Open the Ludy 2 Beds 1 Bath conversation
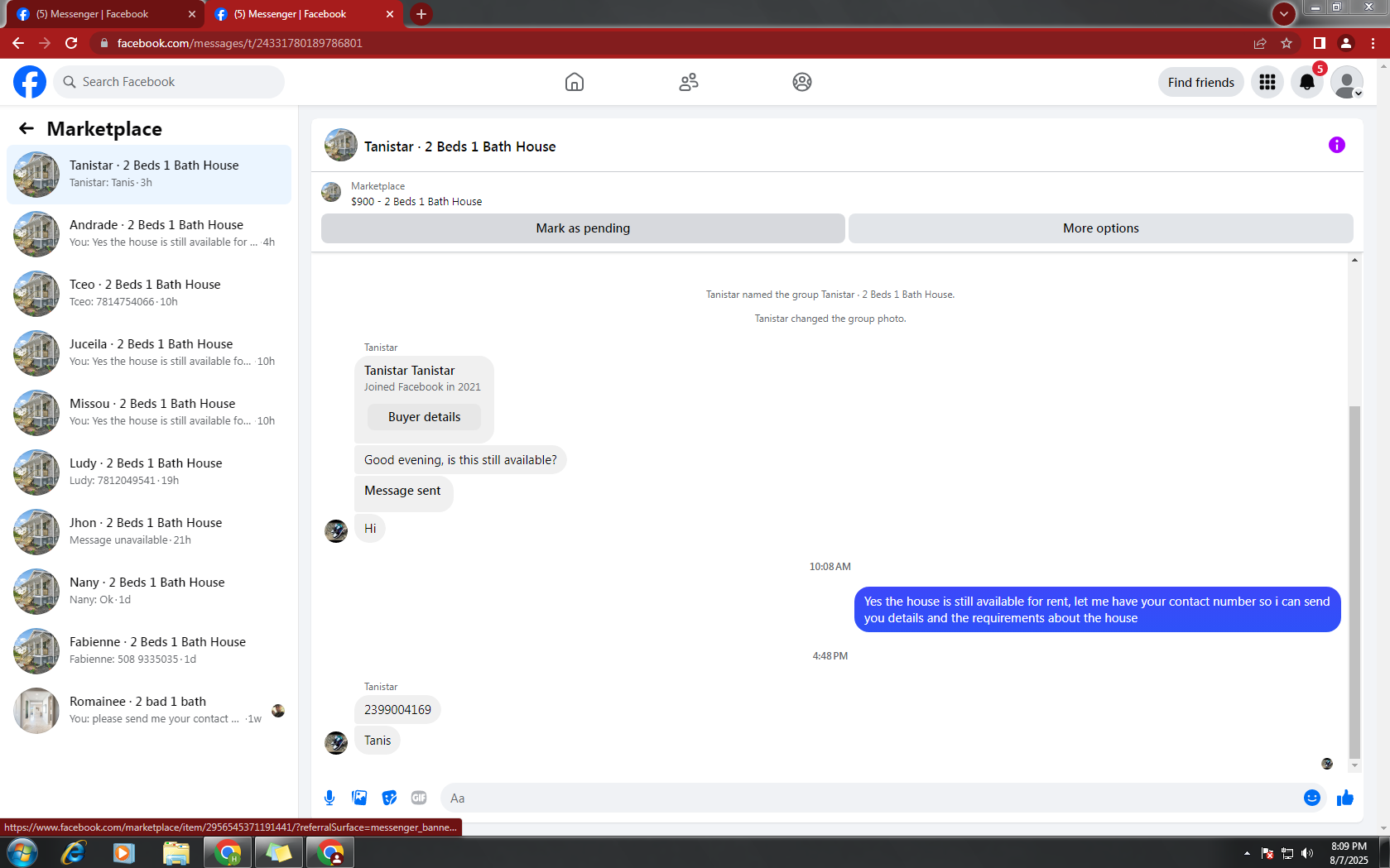Screen dimensions: 1390x868 pos(149,472)
